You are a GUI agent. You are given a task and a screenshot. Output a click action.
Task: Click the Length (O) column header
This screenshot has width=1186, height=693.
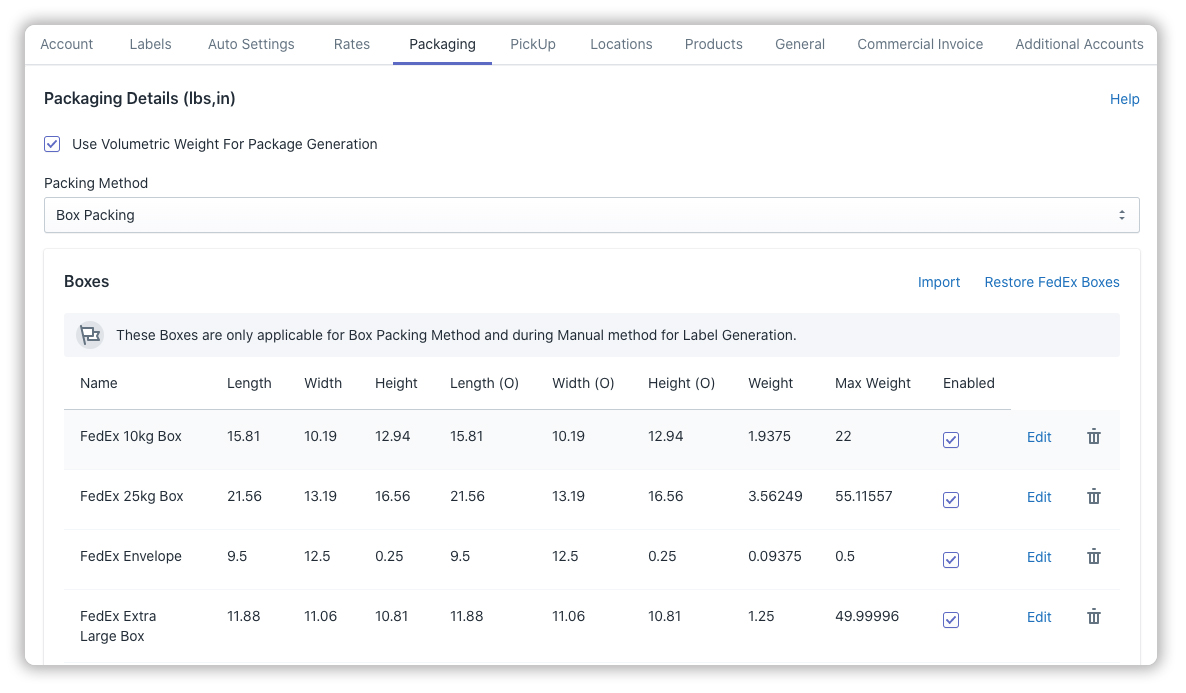[484, 383]
